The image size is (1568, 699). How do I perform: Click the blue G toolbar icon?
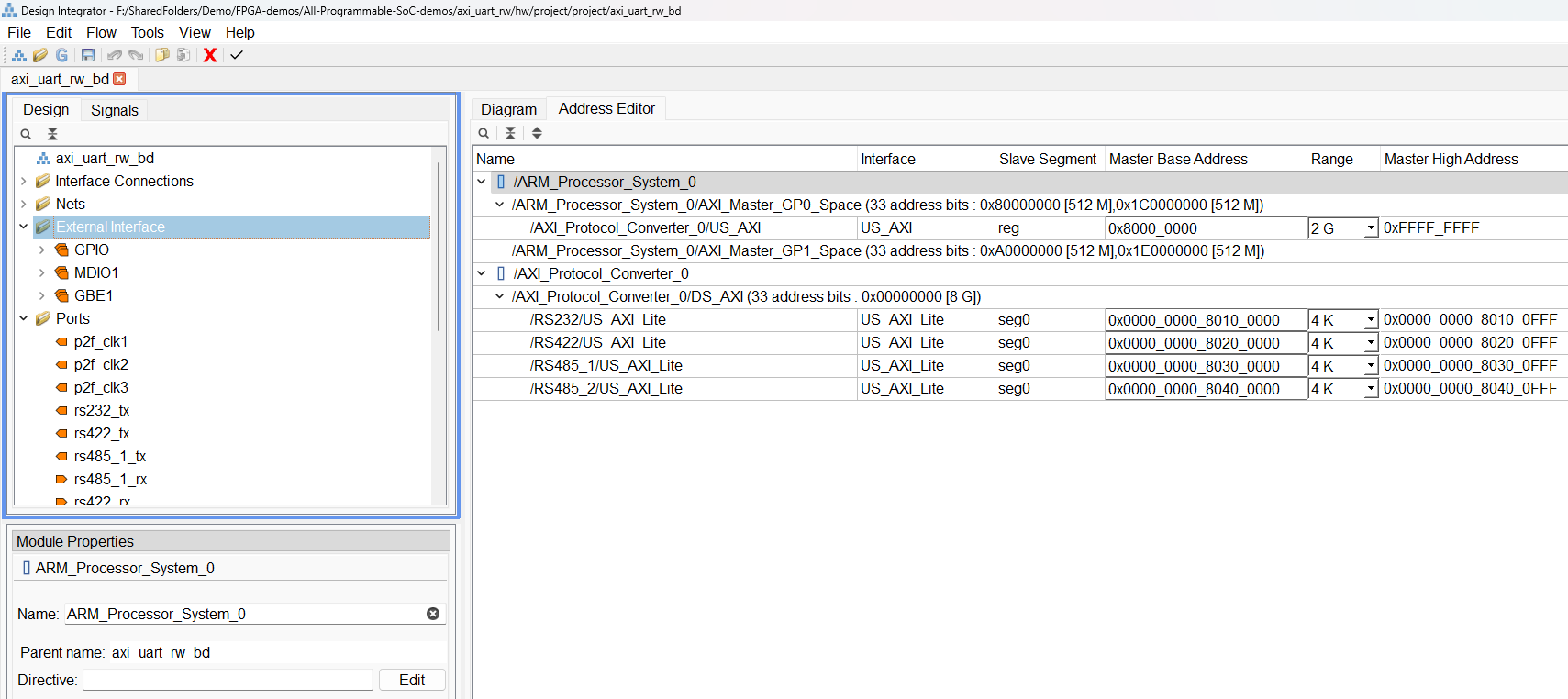click(x=62, y=55)
